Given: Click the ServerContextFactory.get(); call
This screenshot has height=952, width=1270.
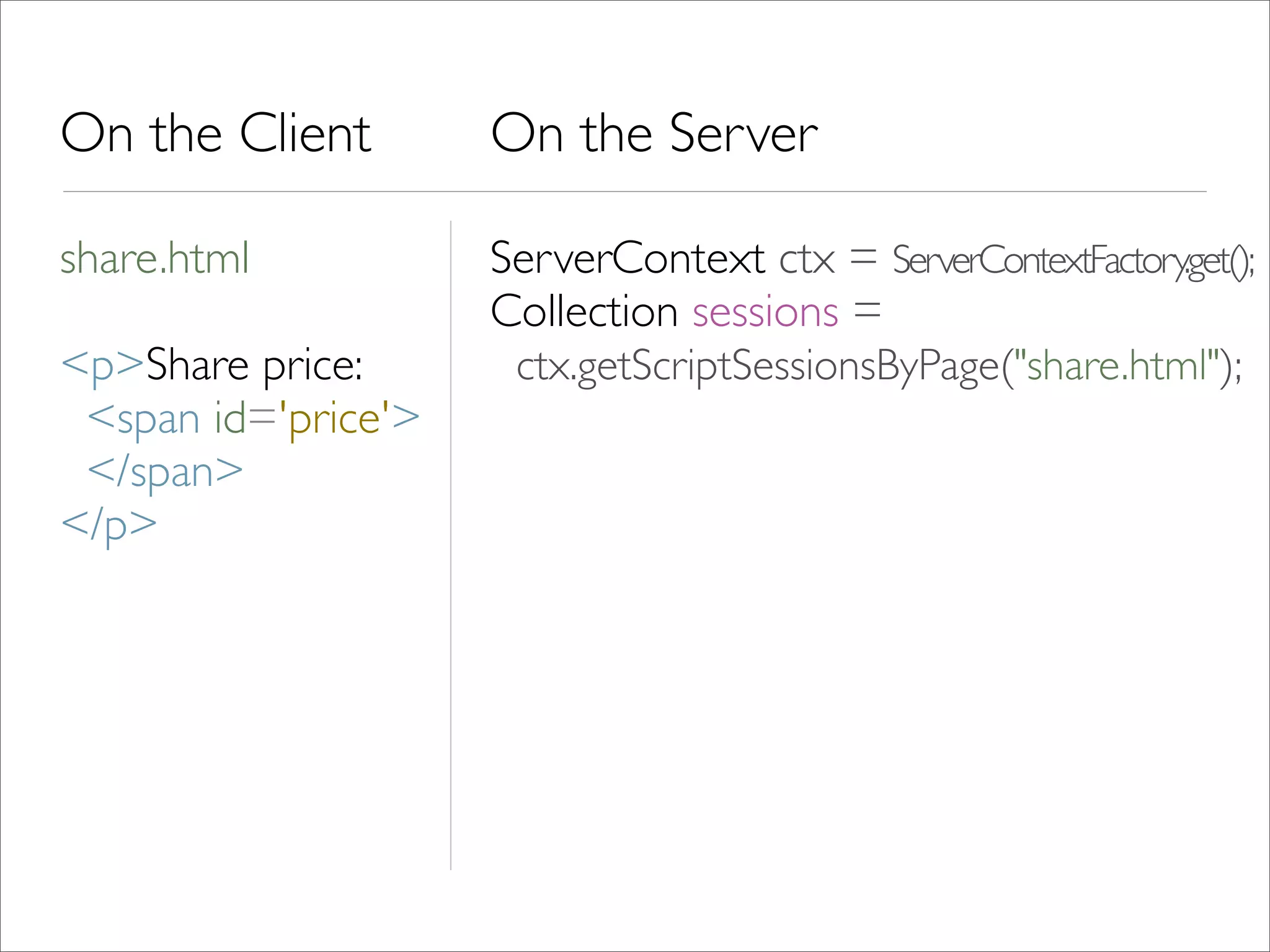Looking at the screenshot, I should click(x=1073, y=261).
